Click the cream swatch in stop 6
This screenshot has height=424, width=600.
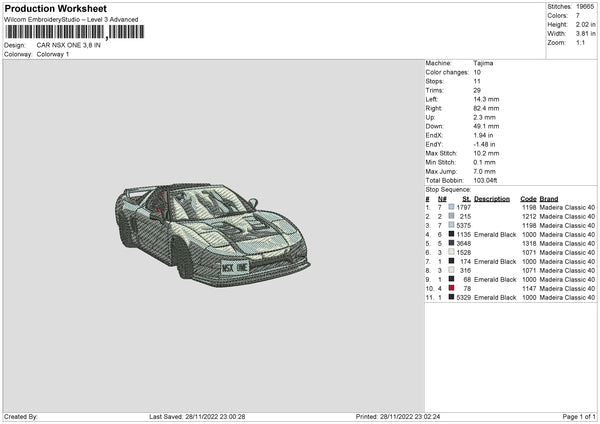452,252
